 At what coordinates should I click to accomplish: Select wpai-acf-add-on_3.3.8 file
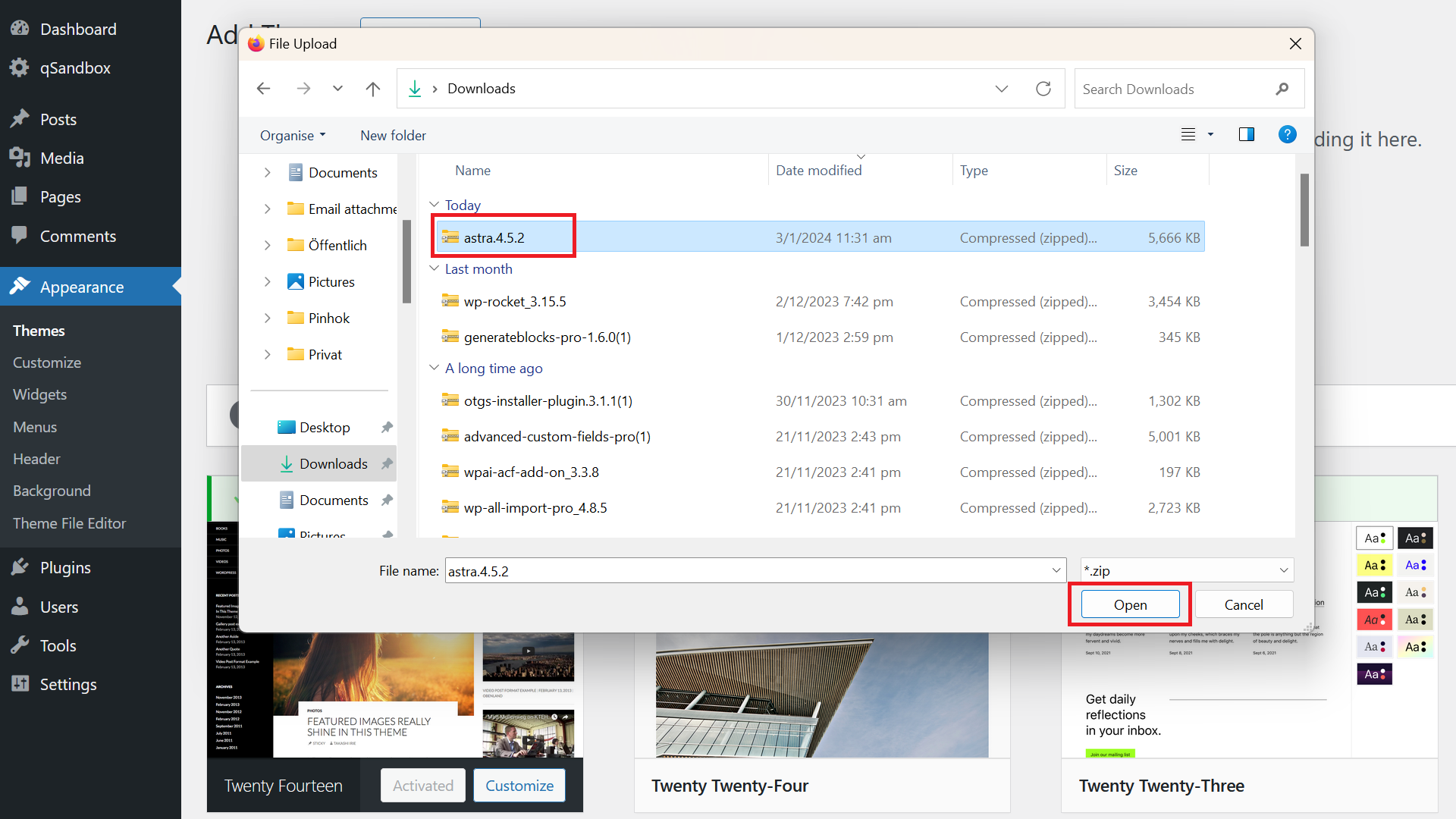pyautogui.click(x=820, y=472)
